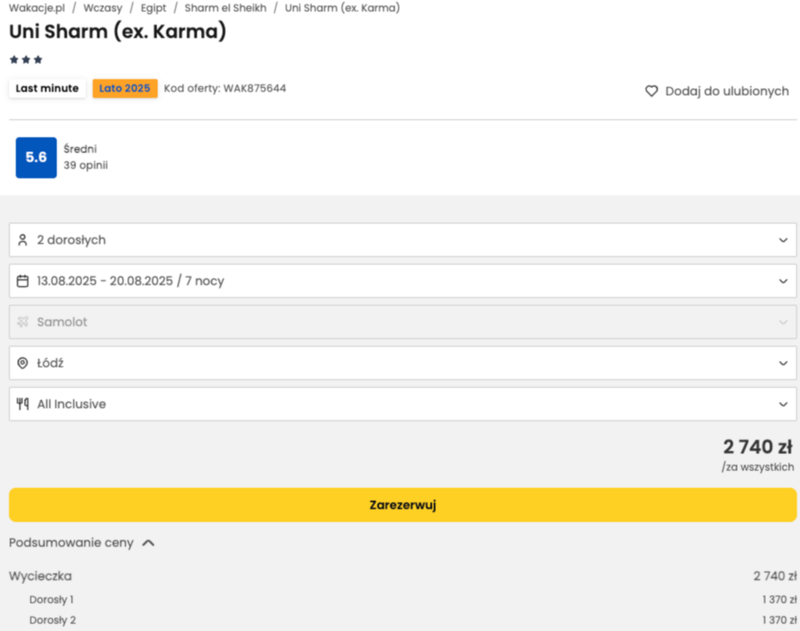Select the Last minute tag
Image resolution: width=800 pixels, height=631 pixels.
(x=47, y=88)
